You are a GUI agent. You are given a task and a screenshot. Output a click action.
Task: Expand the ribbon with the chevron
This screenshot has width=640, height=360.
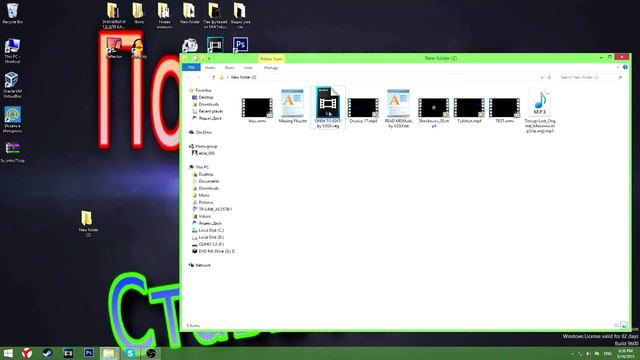(618, 67)
